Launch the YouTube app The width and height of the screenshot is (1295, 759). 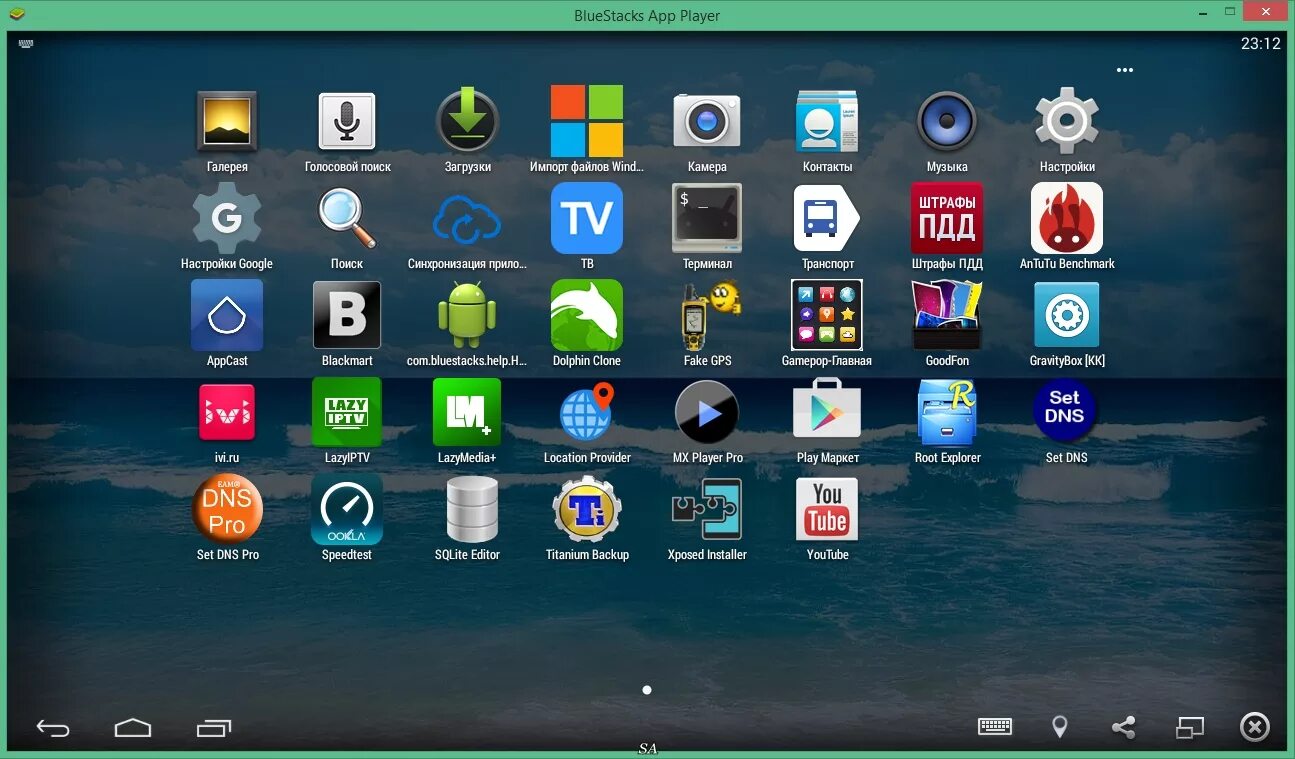[827, 509]
